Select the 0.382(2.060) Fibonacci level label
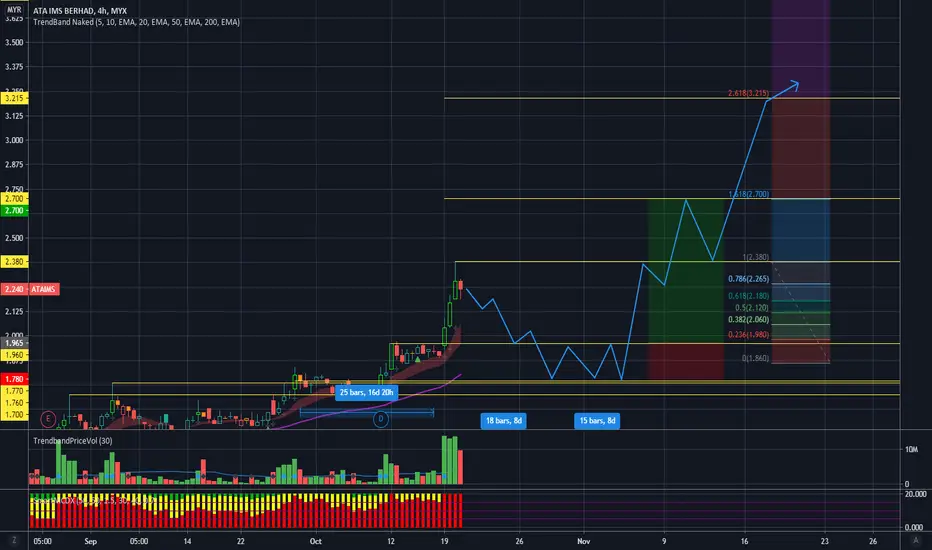This screenshot has height=550, width=932. click(748, 320)
